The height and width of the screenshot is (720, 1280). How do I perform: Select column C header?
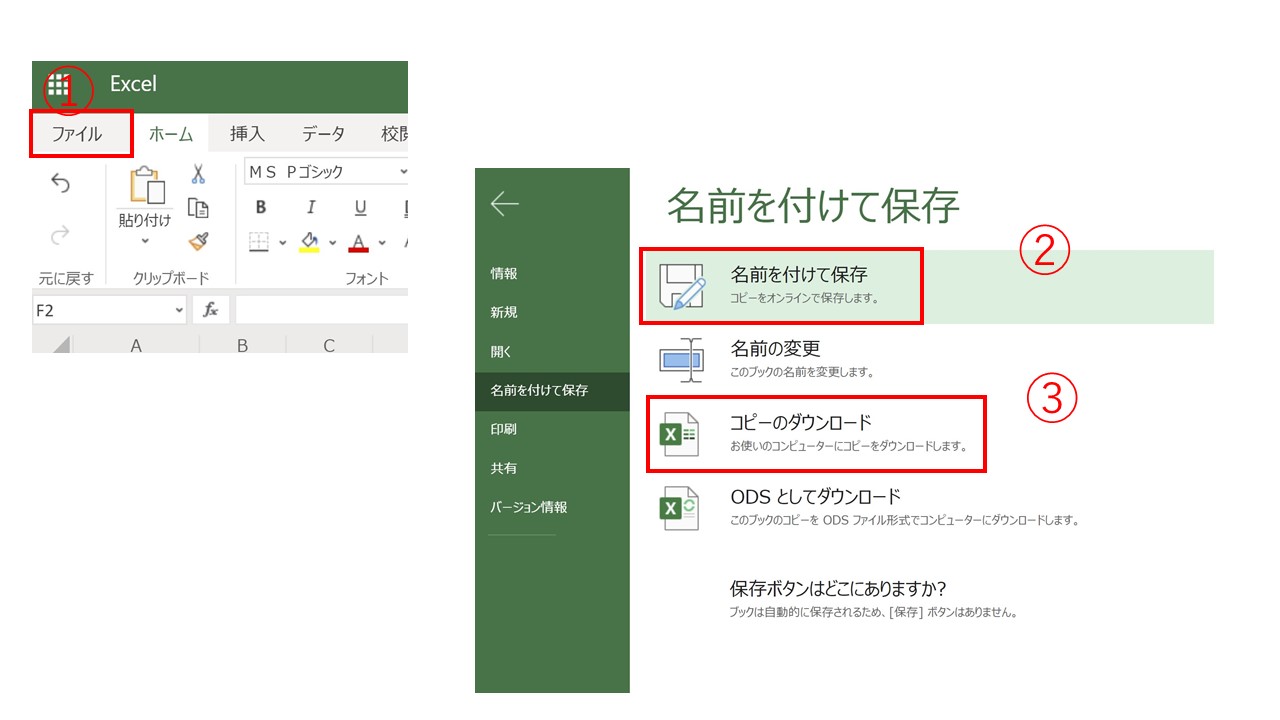coord(329,345)
